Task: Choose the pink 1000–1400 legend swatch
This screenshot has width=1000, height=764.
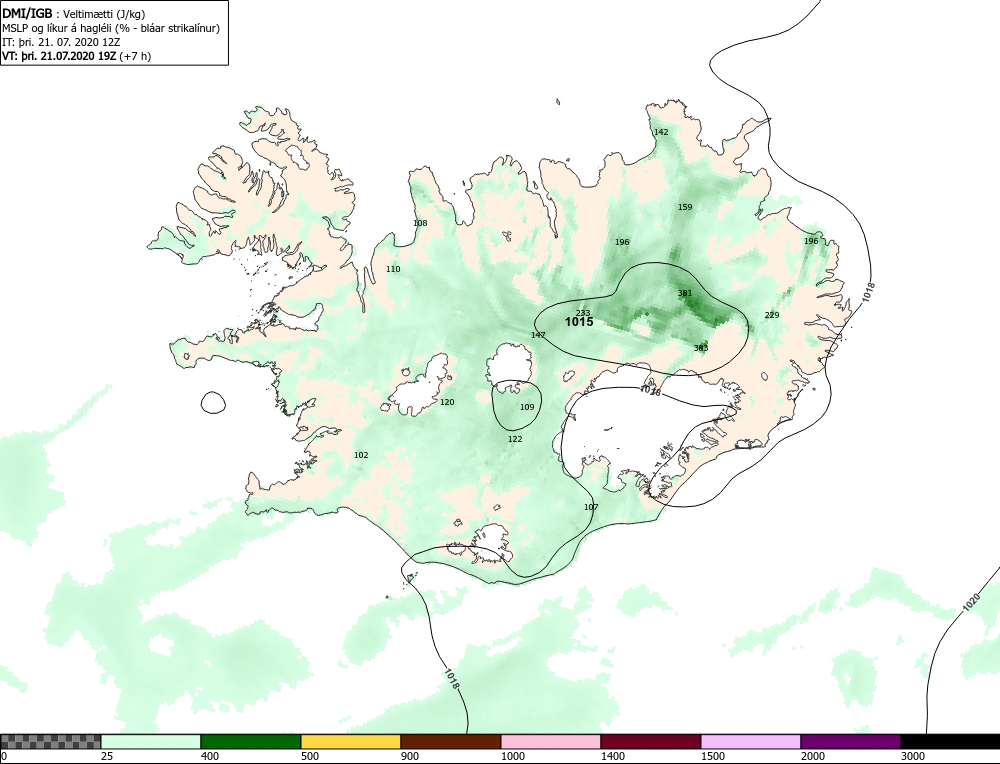Action: [551, 741]
